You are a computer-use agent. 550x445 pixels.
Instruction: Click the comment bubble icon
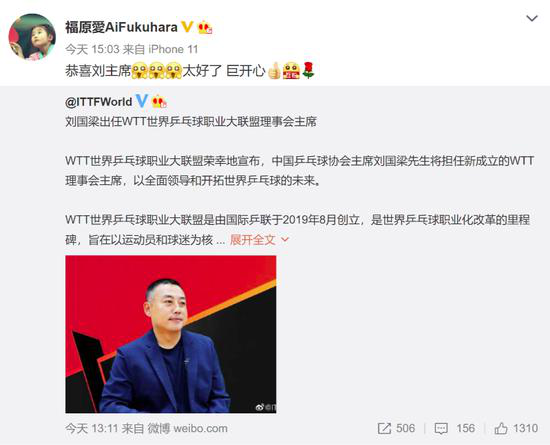coord(441,429)
